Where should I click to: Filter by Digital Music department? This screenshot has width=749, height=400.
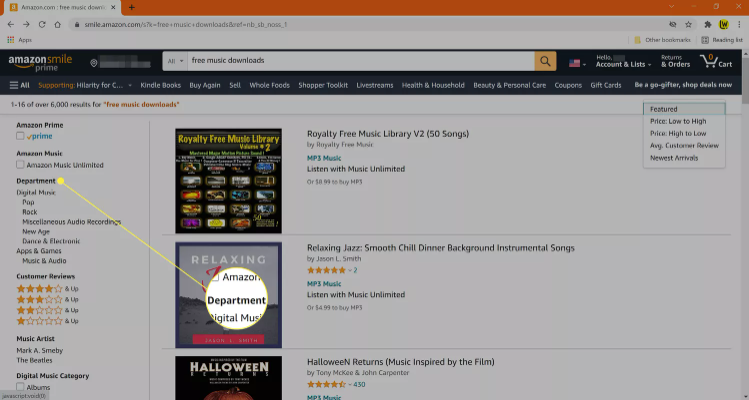(x=36, y=193)
